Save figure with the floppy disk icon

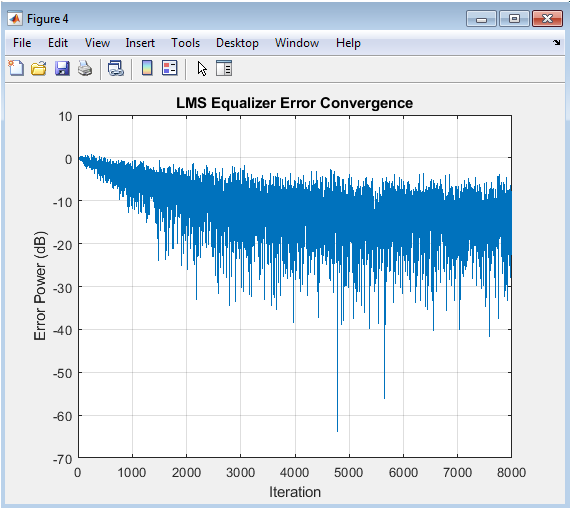coord(62,68)
